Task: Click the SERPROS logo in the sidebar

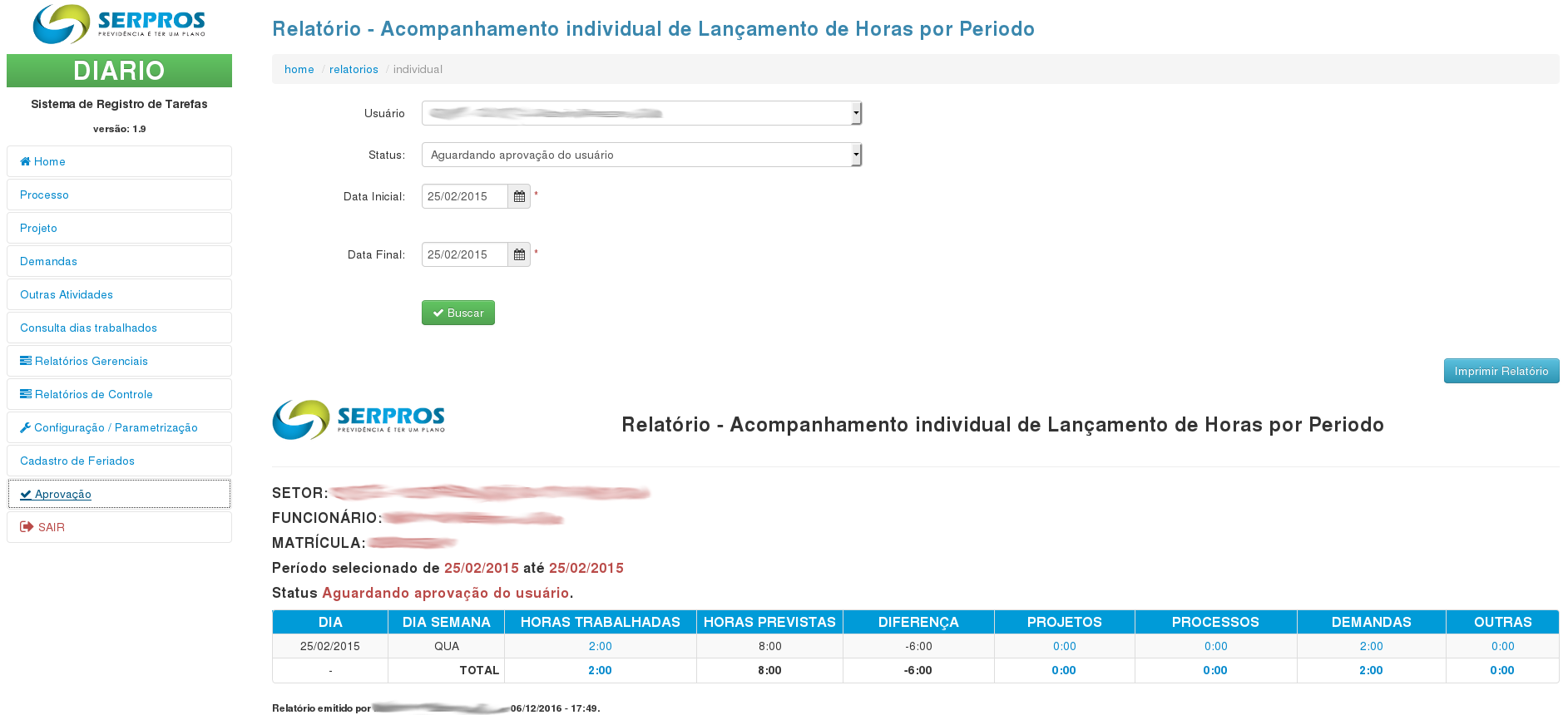Action: pos(119,24)
